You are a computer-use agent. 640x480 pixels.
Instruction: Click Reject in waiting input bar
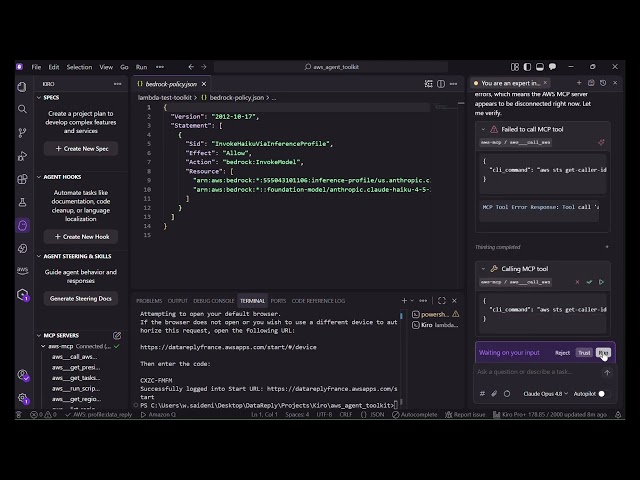pos(562,353)
